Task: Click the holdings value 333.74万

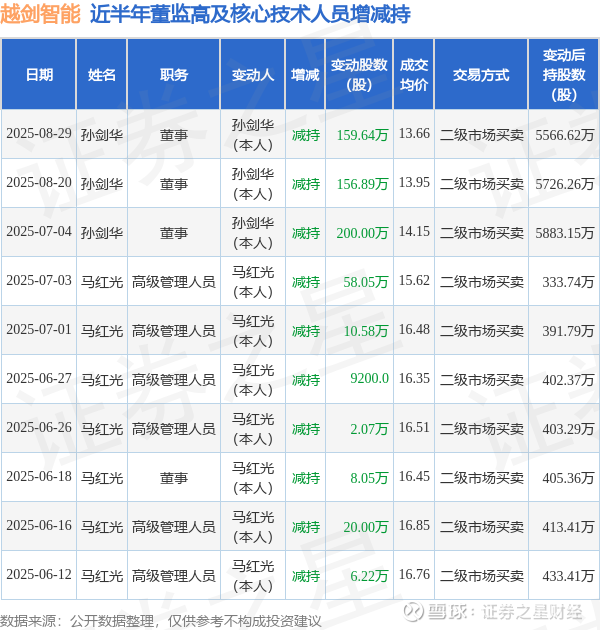Action: coord(568,282)
